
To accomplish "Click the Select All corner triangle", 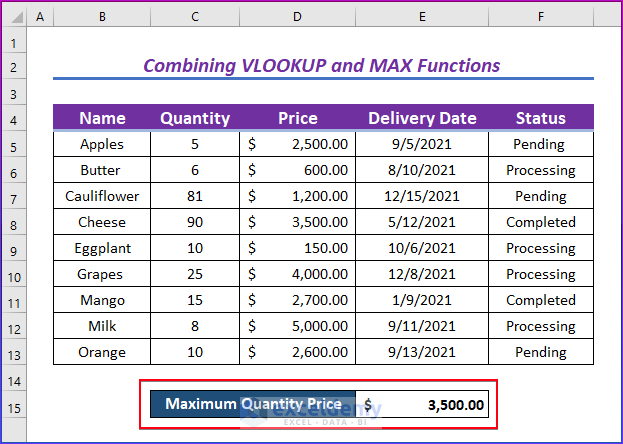I will tap(14, 18).
